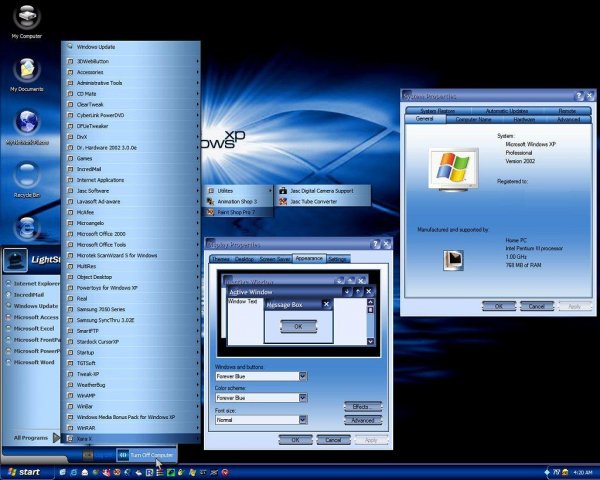Click the Jasc Tube Converter icon

coord(283,201)
